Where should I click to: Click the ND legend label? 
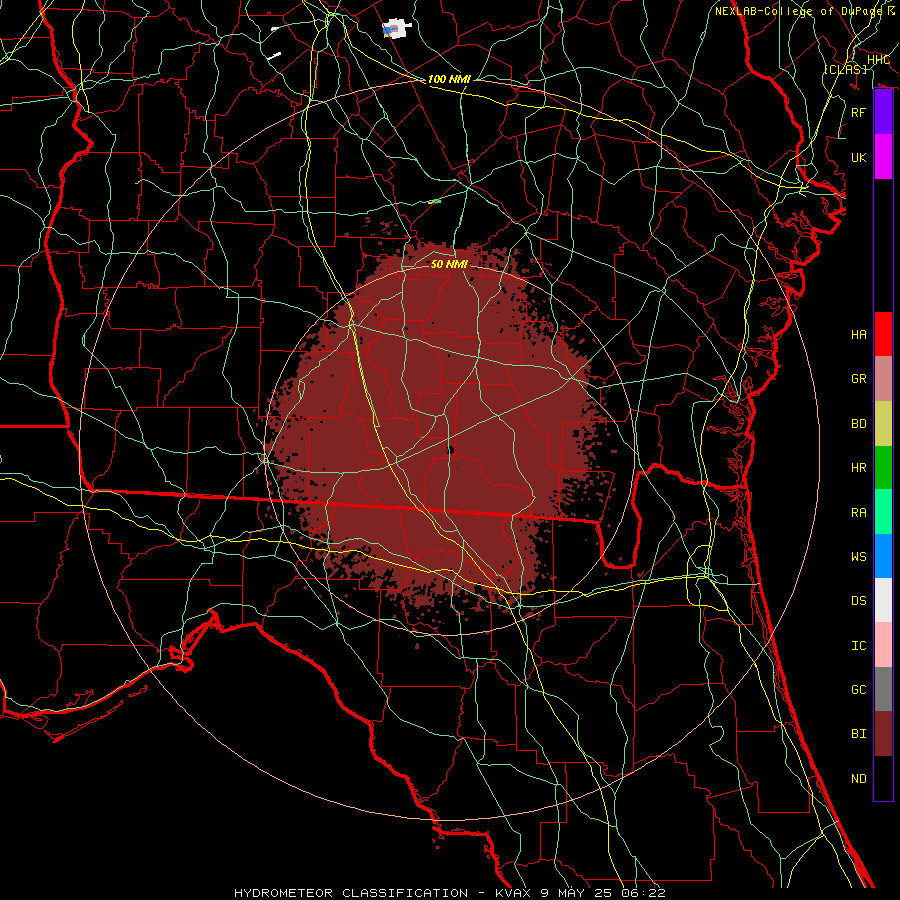tap(858, 778)
